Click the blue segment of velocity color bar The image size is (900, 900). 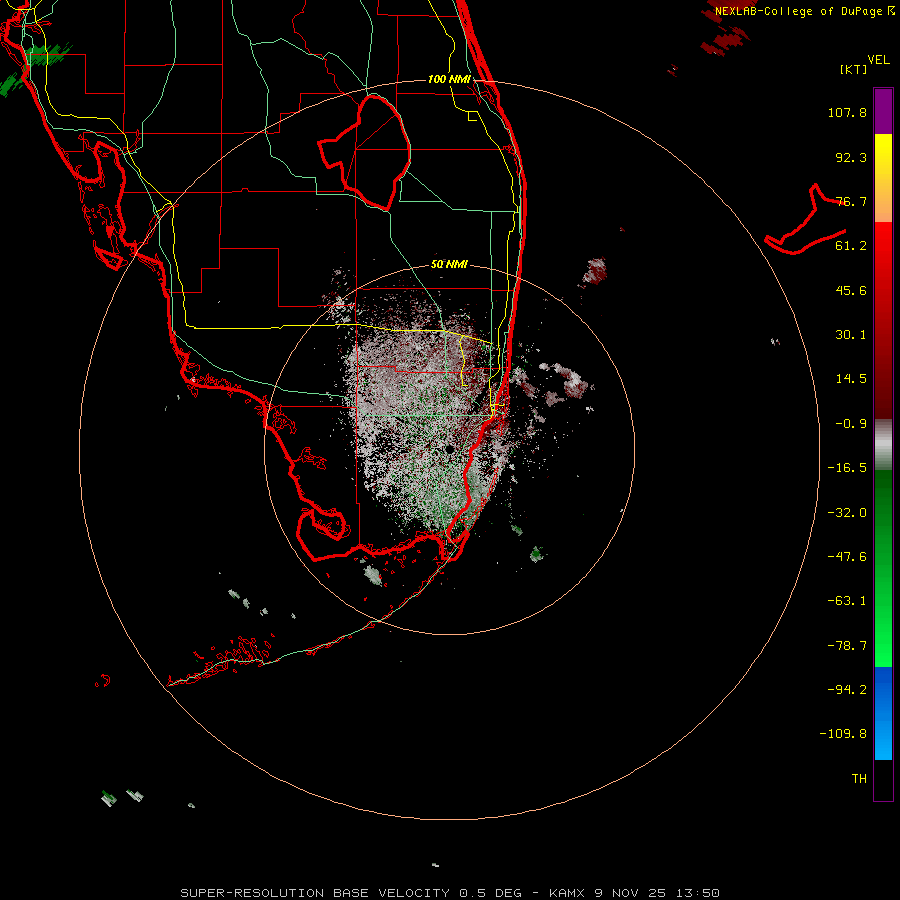click(883, 713)
